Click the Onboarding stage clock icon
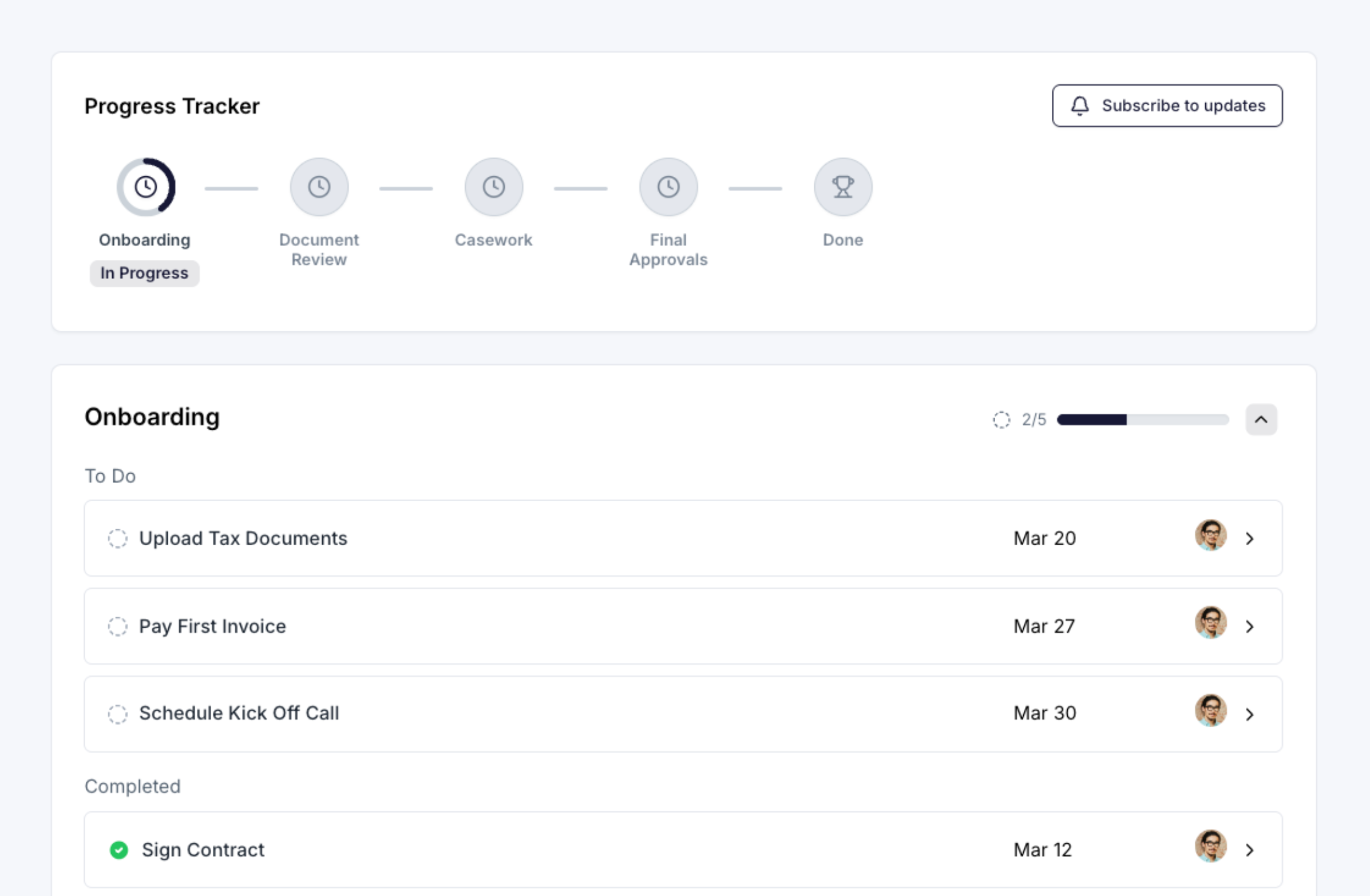 pos(145,187)
